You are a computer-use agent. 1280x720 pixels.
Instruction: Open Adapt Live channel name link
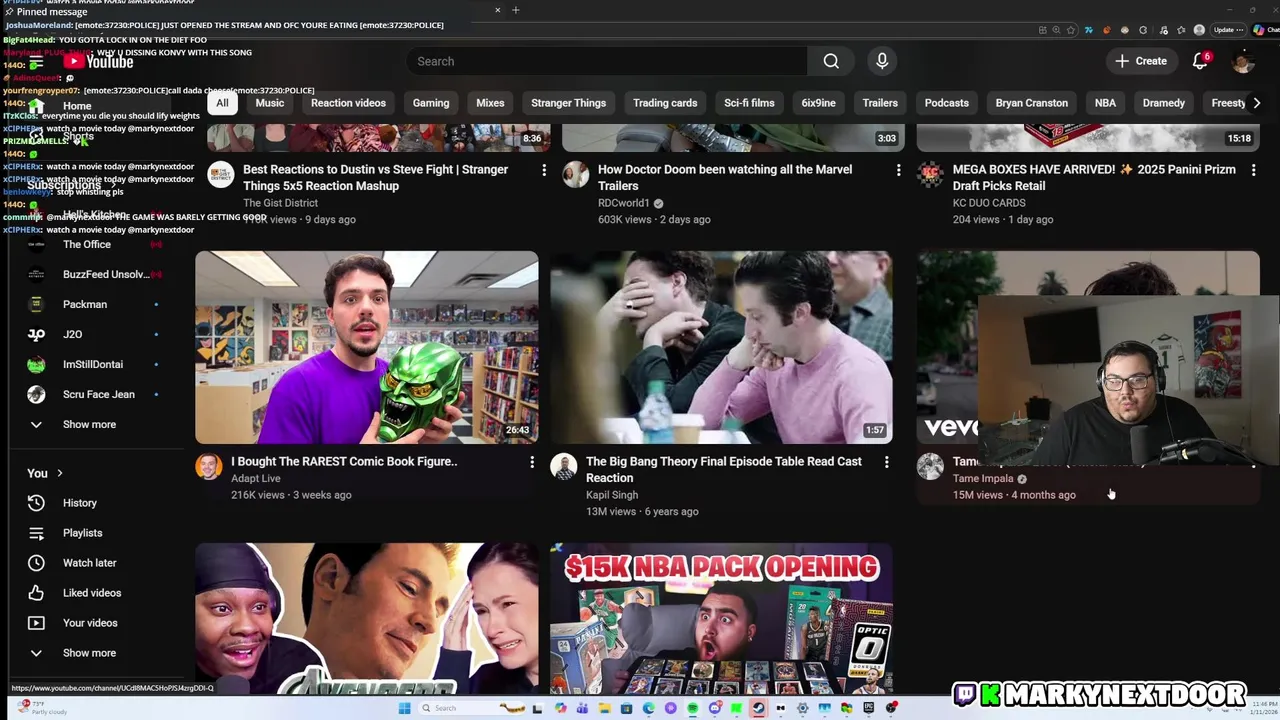[x=256, y=478]
